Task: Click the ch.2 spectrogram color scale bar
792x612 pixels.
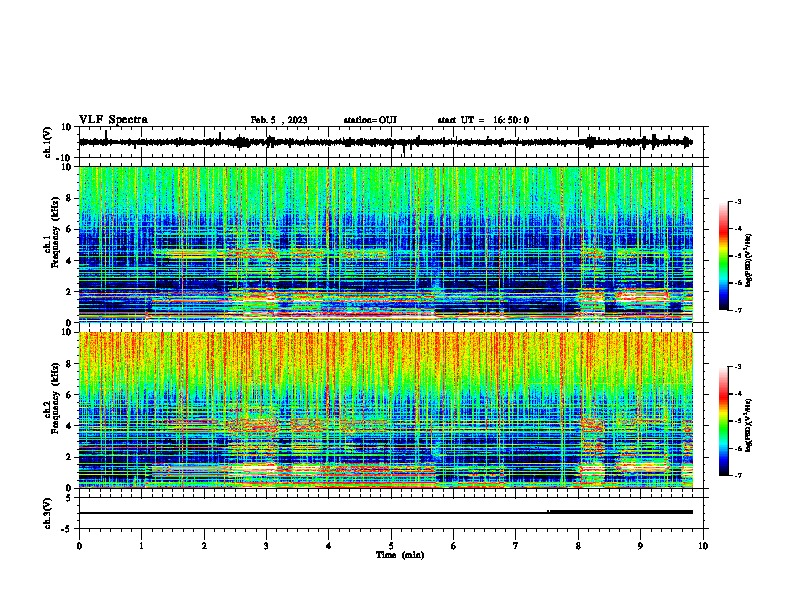Action: point(724,421)
